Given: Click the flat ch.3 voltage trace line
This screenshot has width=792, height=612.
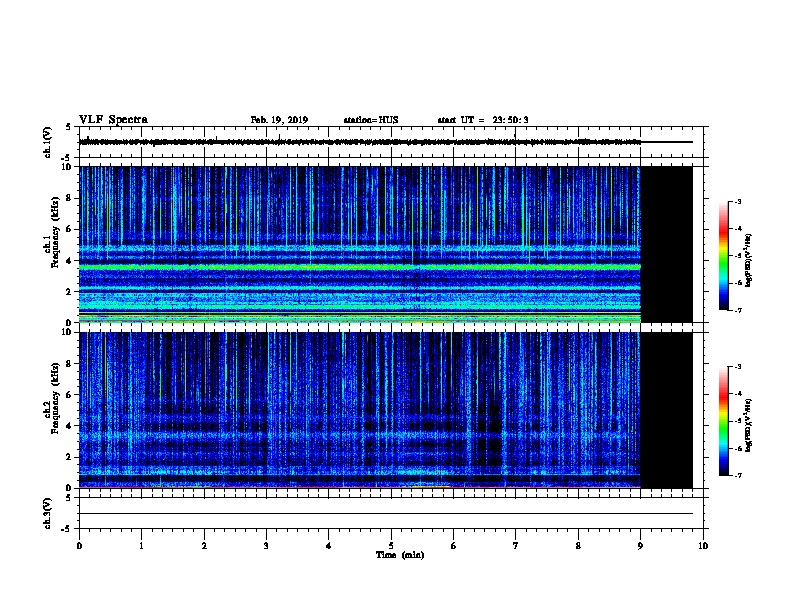Looking at the screenshot, I should click(386, 514).
